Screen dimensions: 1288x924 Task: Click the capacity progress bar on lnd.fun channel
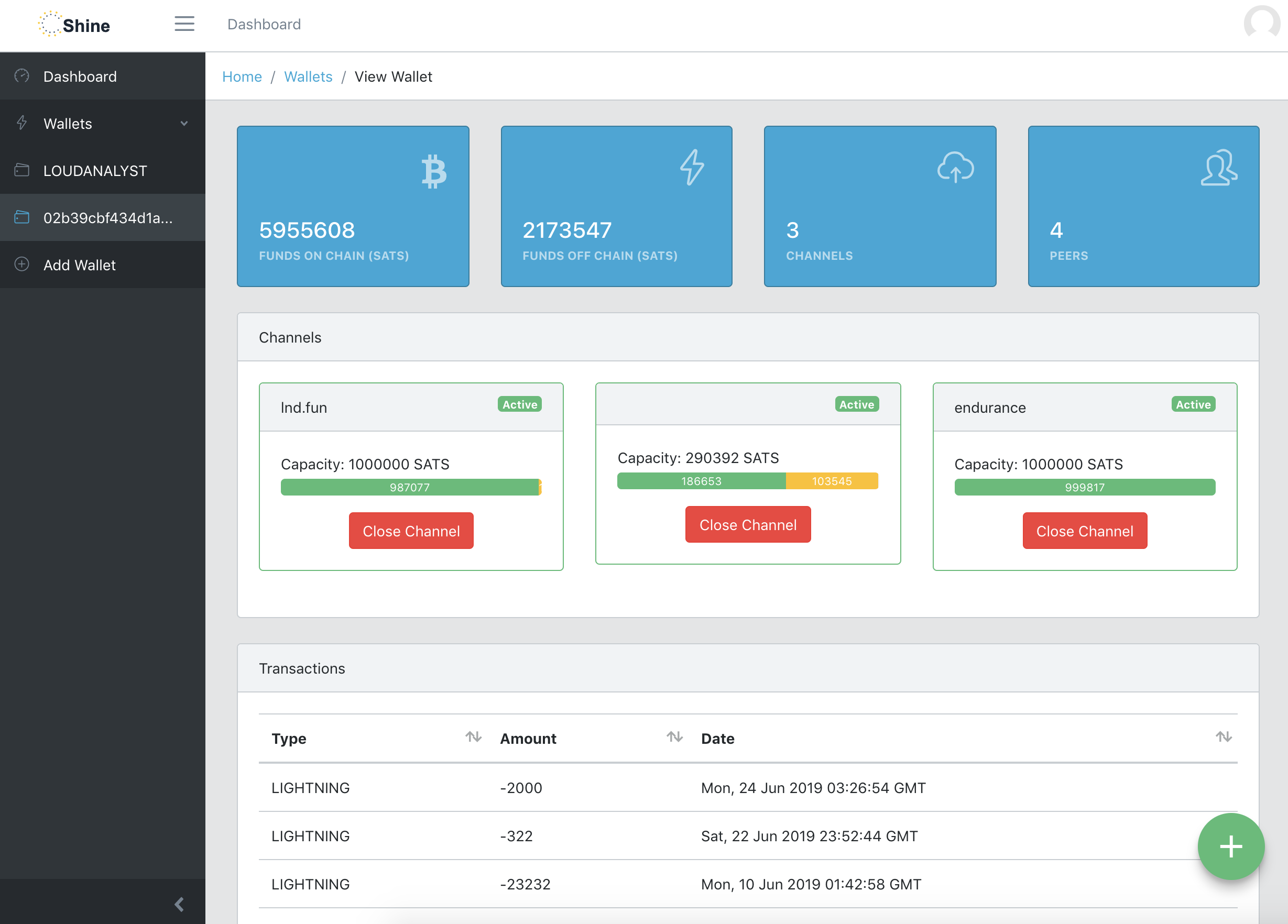[x=411, y=487]
